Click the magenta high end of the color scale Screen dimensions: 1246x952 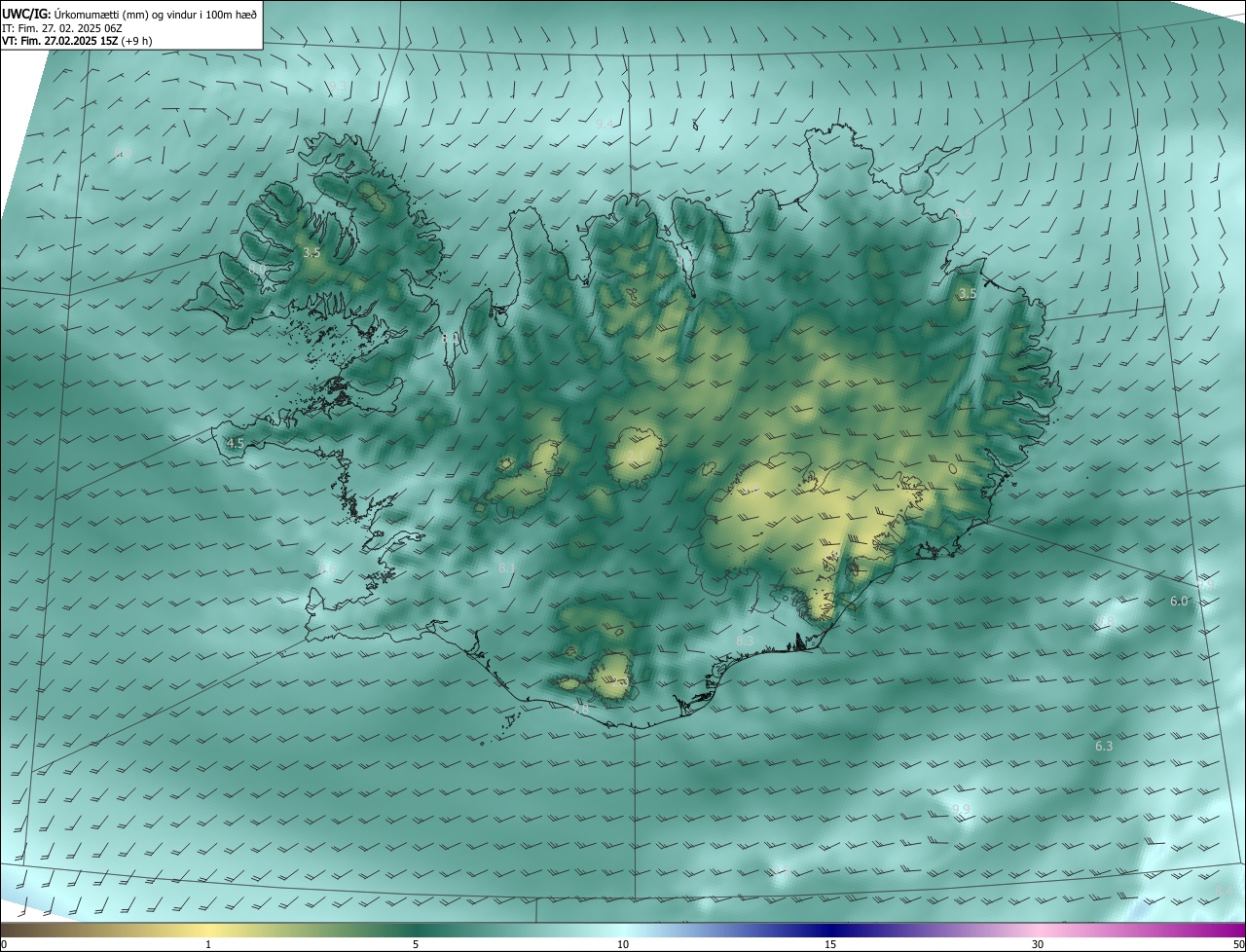pyautogui.click(x=1228, y=930)
